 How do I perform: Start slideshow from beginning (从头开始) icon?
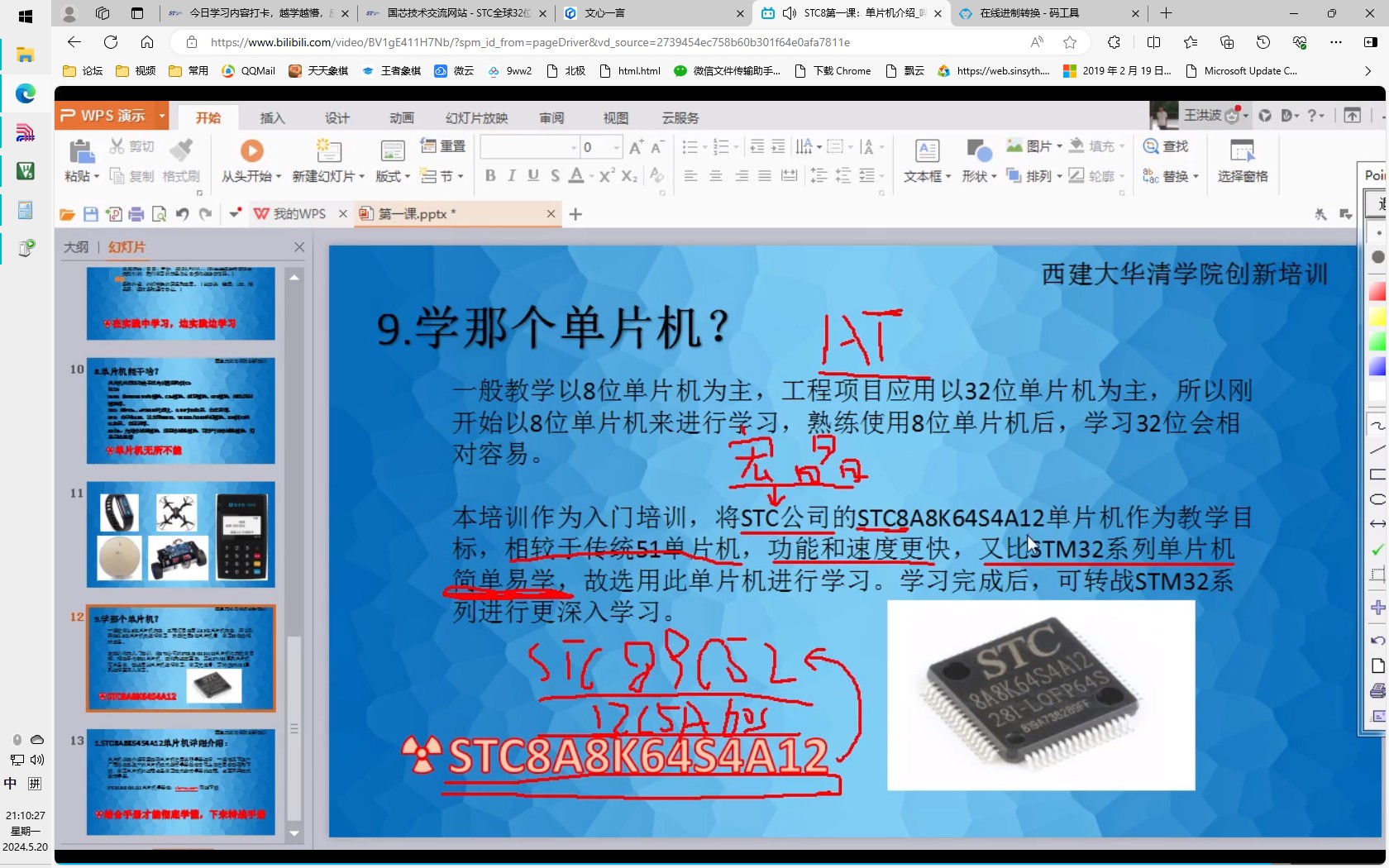click(251, 150)
